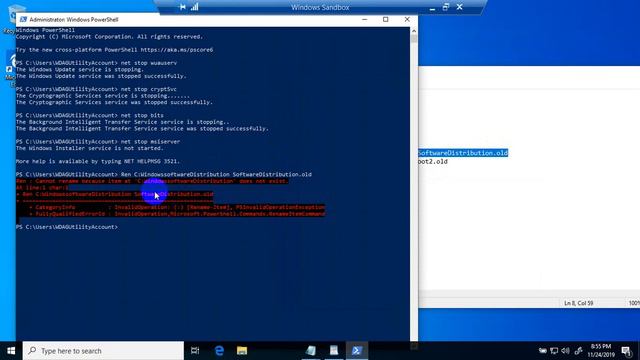Check connection signal strength in Sandbox bar
640x360 pixels.
[195, 7]
